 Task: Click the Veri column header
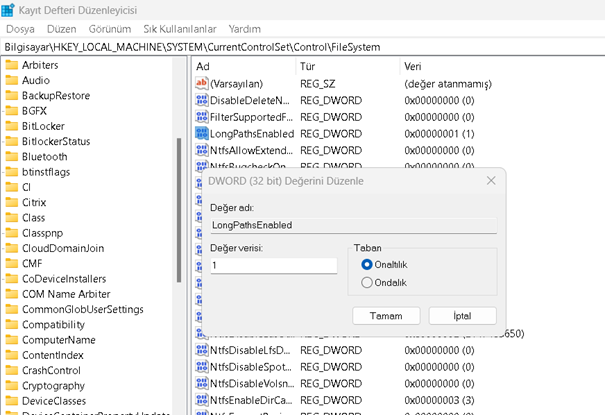[x=412, y=66]
